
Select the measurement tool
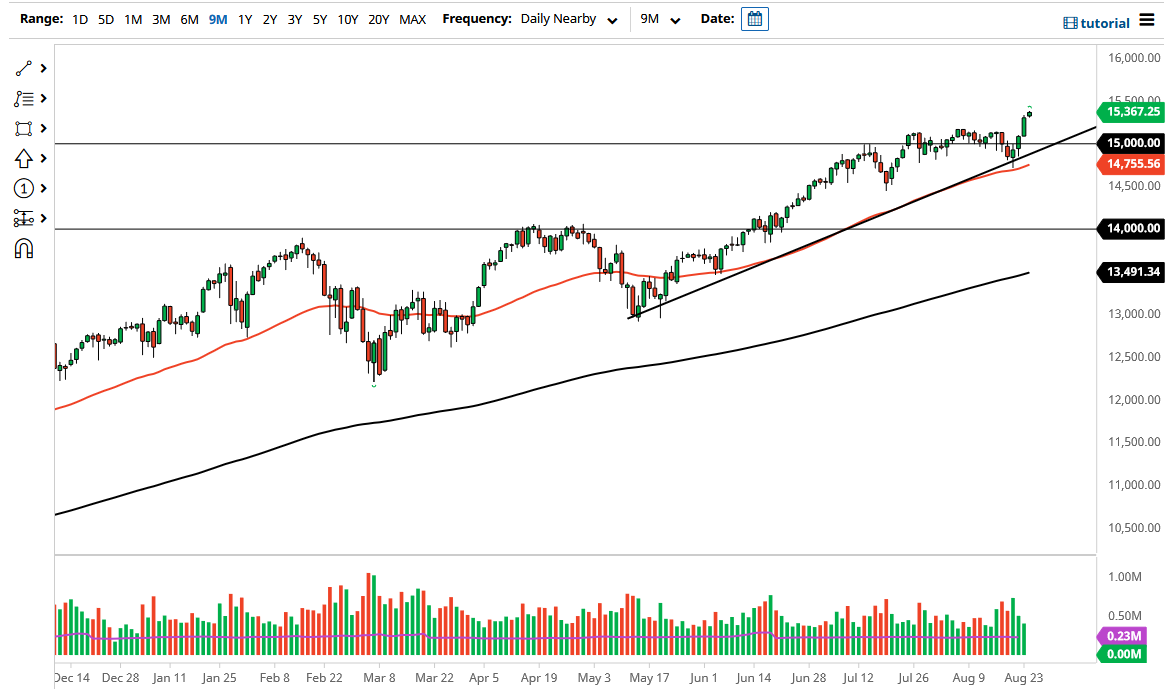(x=22, y=218)
